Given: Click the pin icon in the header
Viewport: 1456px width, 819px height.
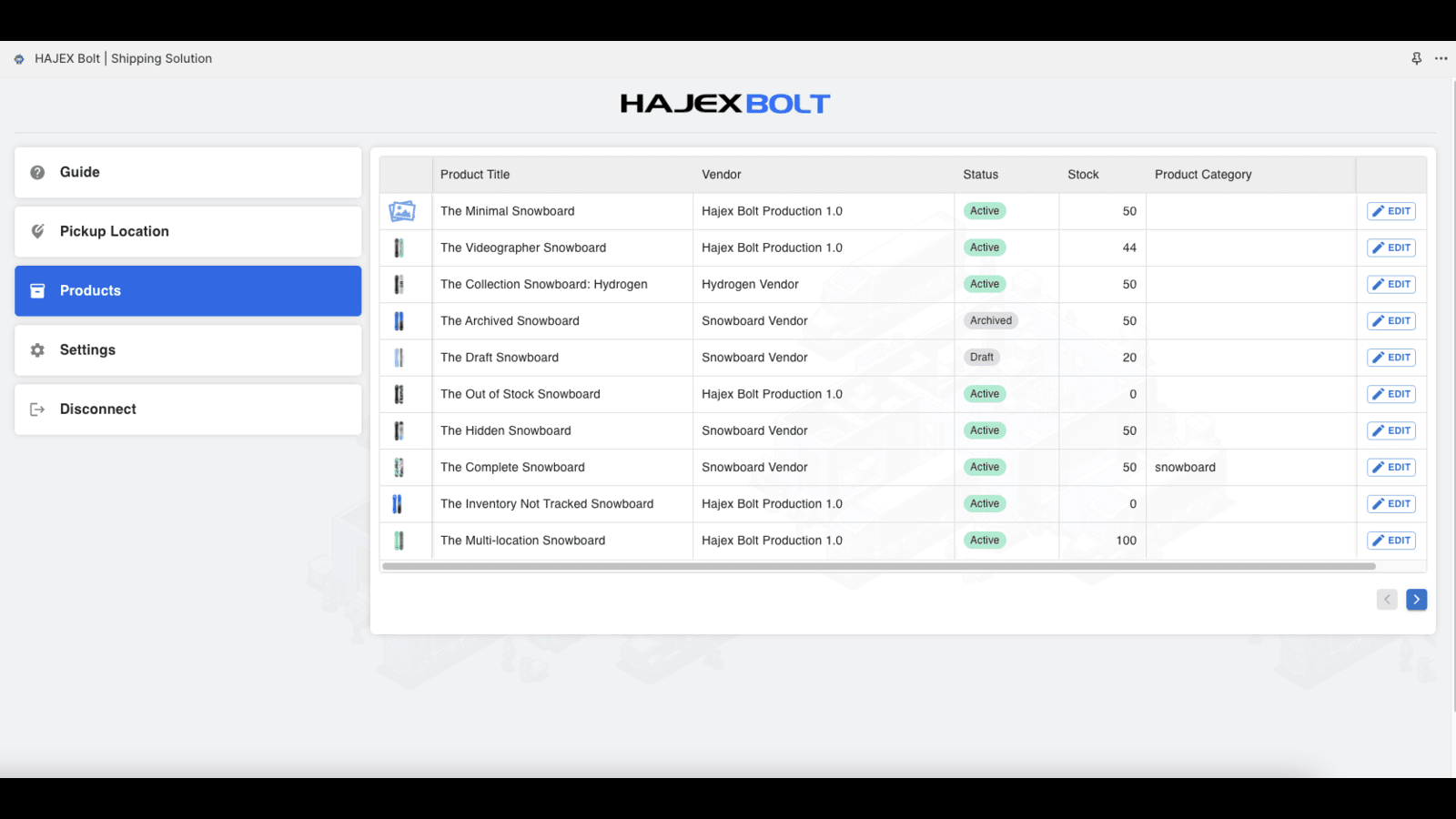Looking at the screenshot, I should (1417, 58).
